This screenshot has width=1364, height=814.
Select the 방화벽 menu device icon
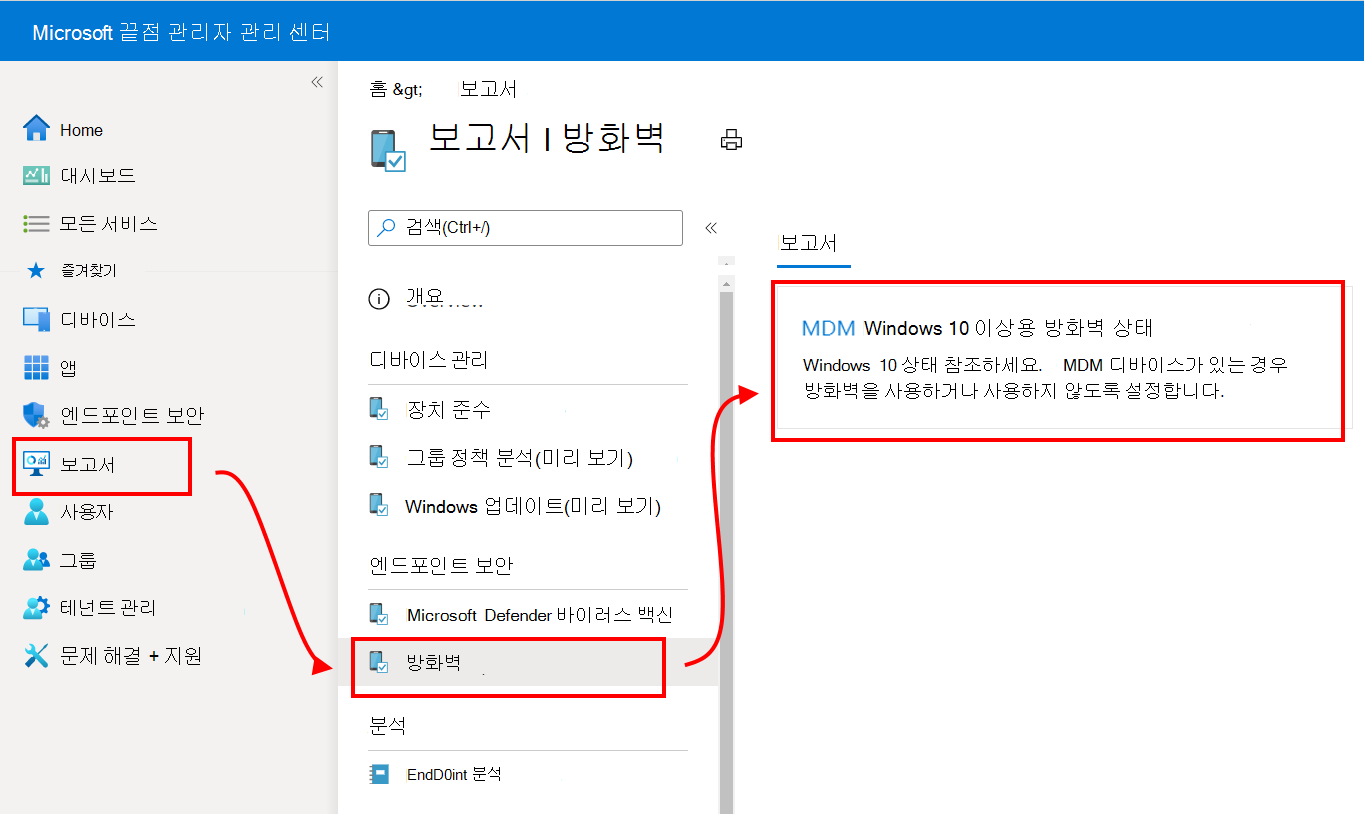click(x=379, y=662)
